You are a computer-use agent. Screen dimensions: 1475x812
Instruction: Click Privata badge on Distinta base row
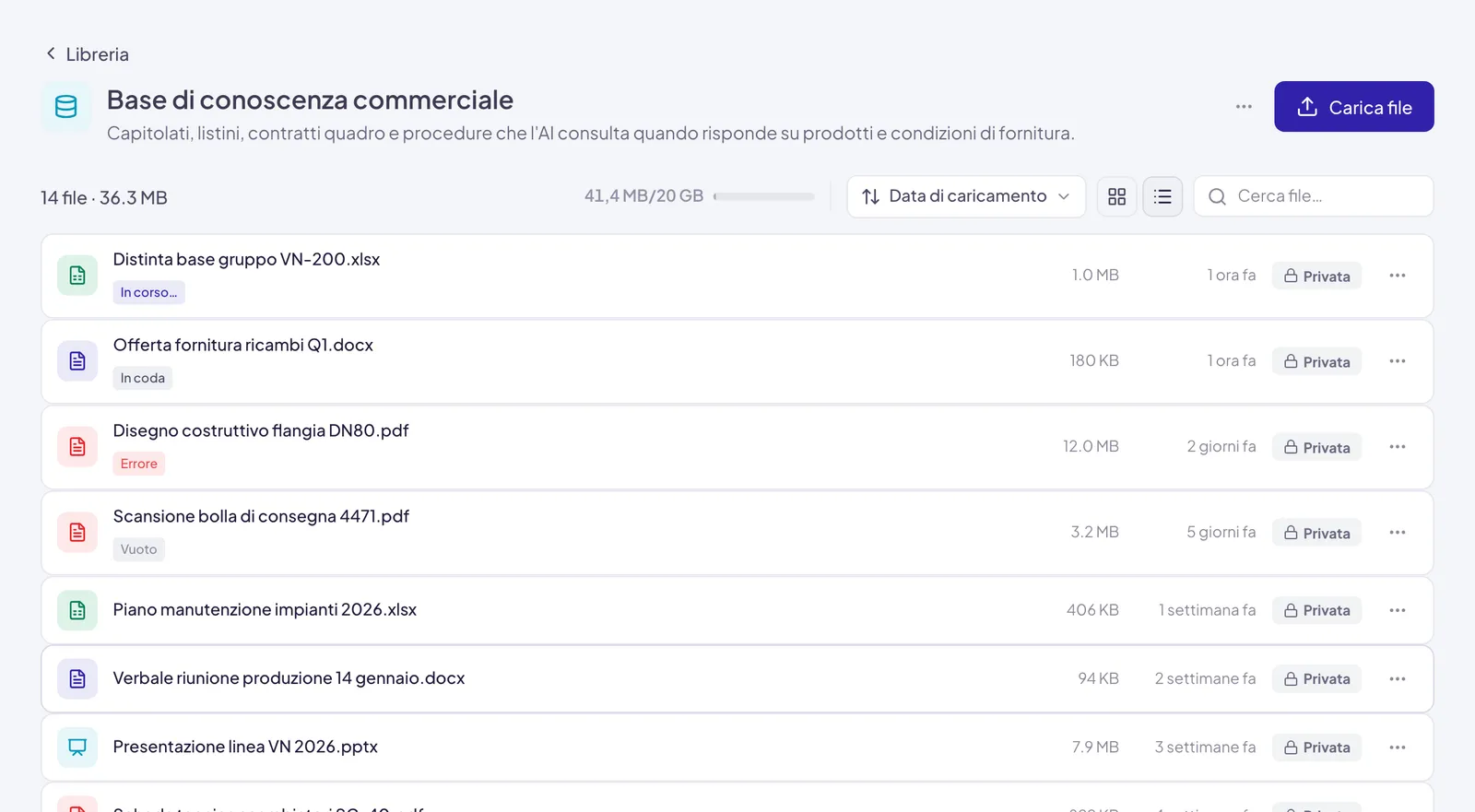tap(1316, 276)
